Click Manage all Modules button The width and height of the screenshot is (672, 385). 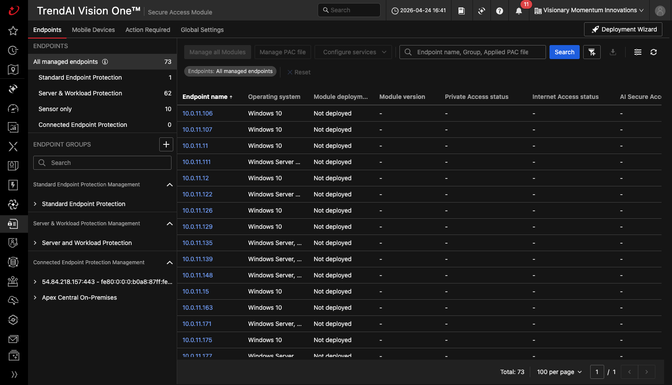(x=217, y=52)
